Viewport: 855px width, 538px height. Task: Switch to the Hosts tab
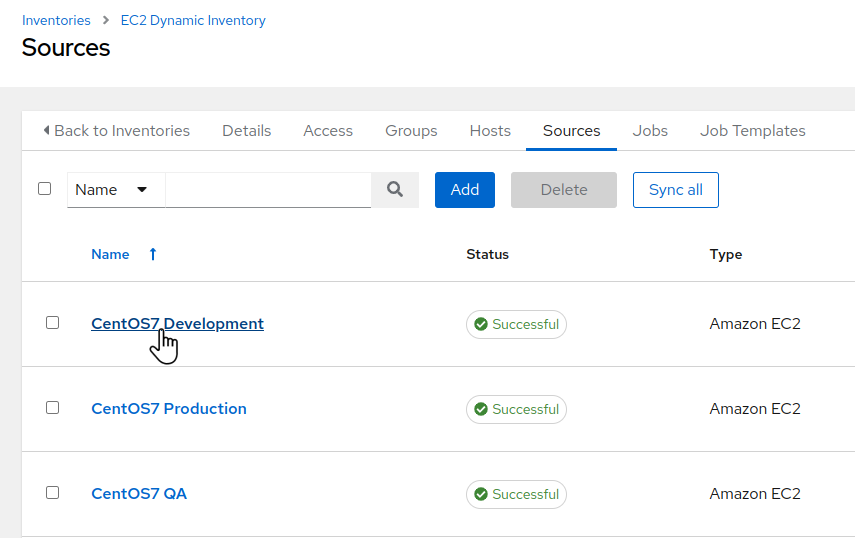[490, 131]
